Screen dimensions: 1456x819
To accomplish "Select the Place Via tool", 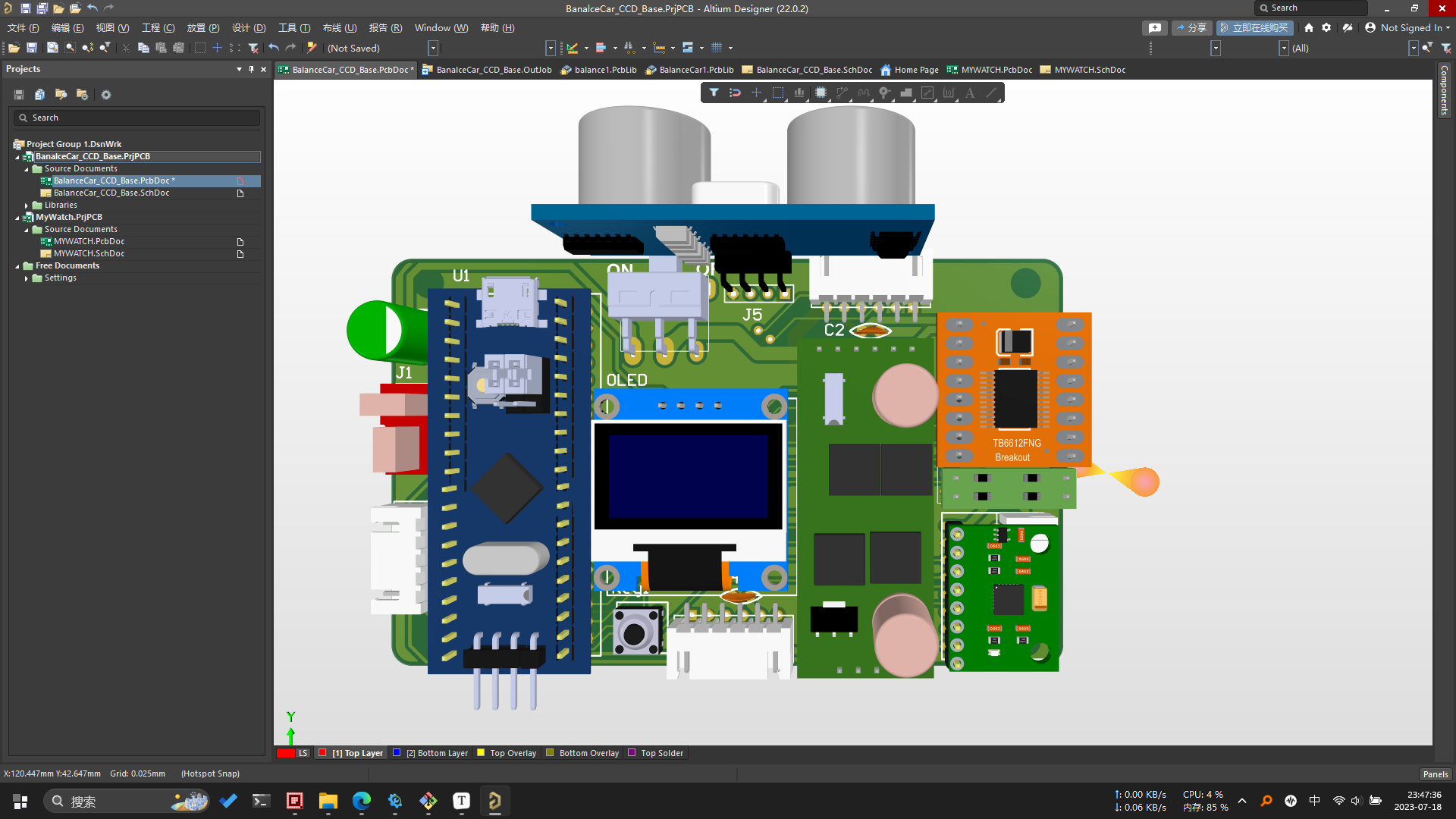I will click(x=884, y=93).
